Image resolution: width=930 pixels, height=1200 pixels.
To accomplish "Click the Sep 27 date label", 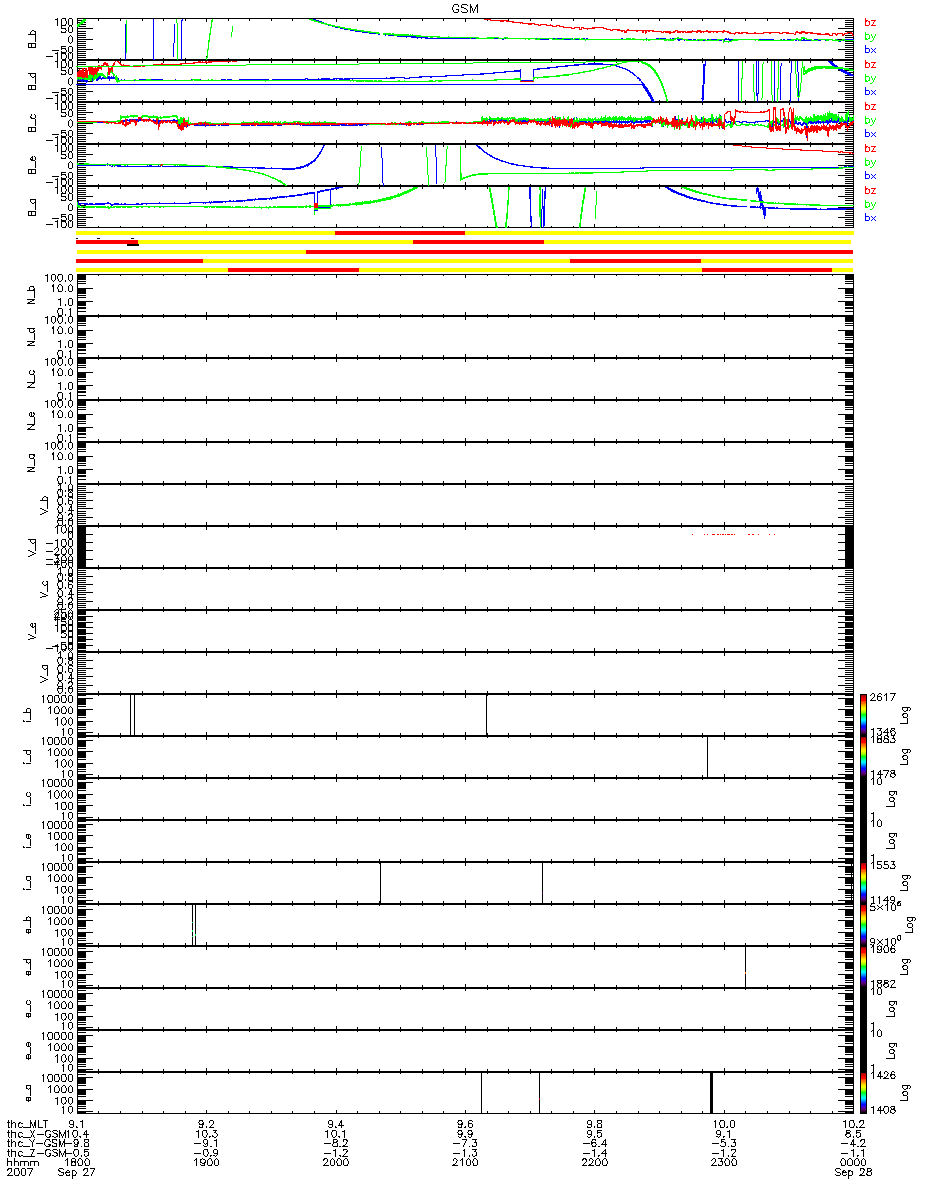I will pos(76,1173).
